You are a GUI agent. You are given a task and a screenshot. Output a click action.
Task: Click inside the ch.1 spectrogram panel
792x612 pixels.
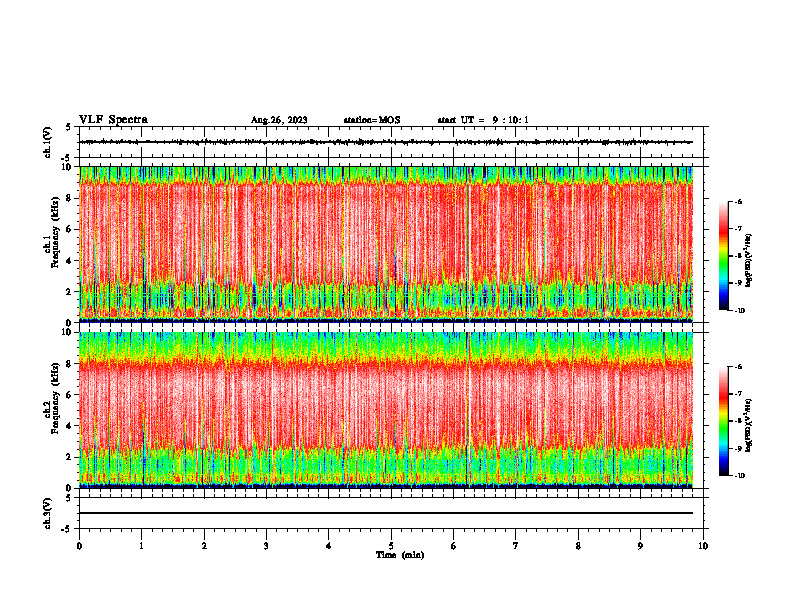point(386,244)
